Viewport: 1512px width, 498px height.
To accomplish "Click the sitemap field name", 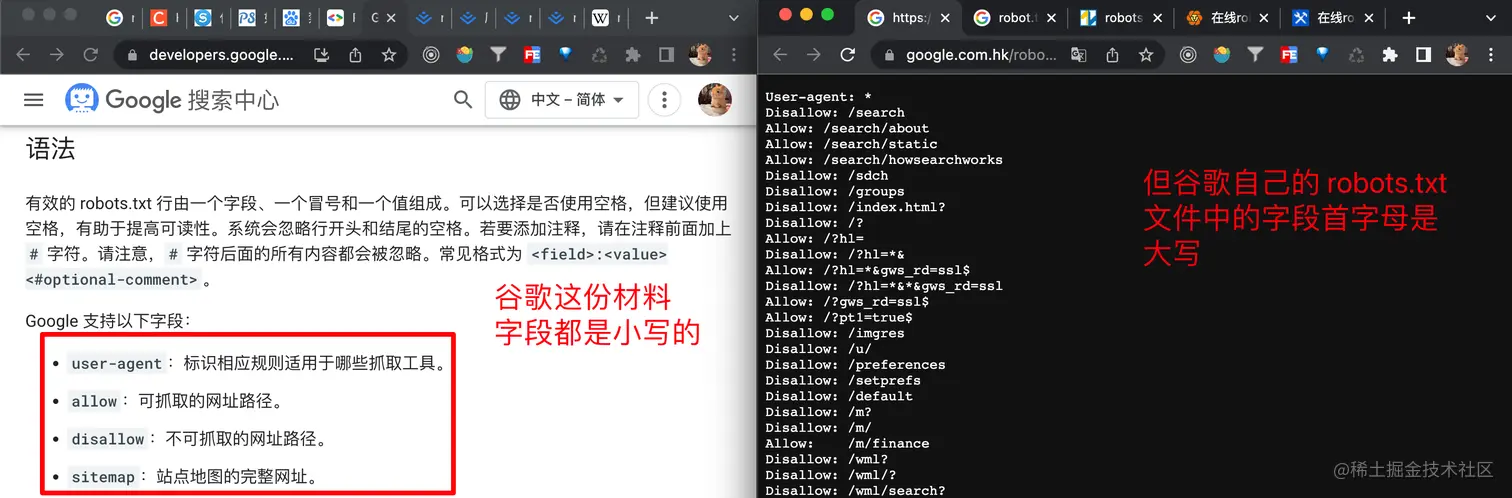I will point(103,477).
